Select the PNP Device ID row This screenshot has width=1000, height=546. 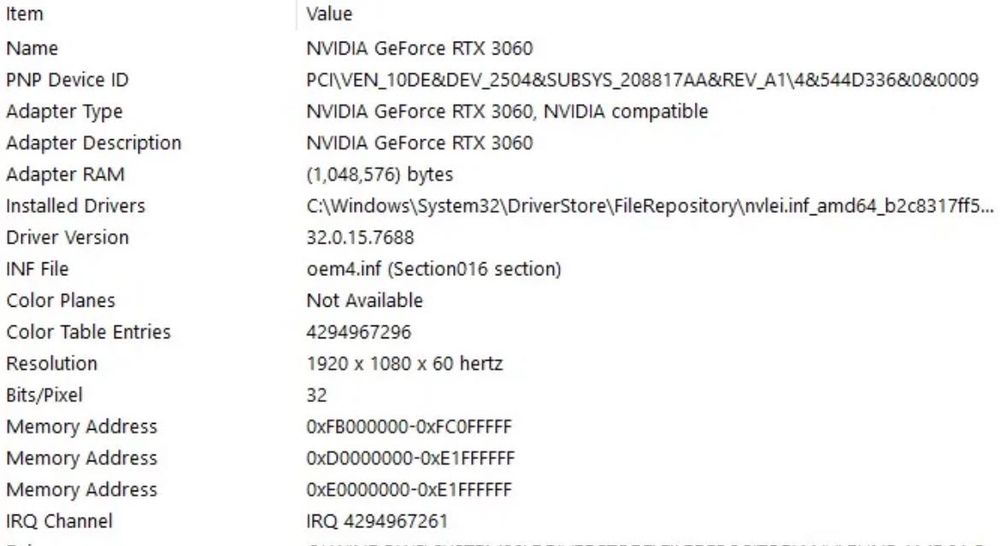tap(67, 80)
